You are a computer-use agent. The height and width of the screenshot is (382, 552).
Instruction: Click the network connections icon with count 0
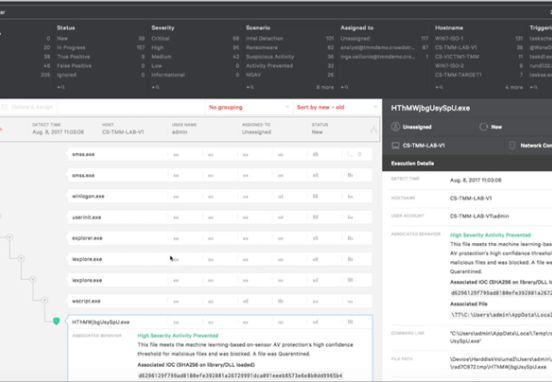[350, 154]
